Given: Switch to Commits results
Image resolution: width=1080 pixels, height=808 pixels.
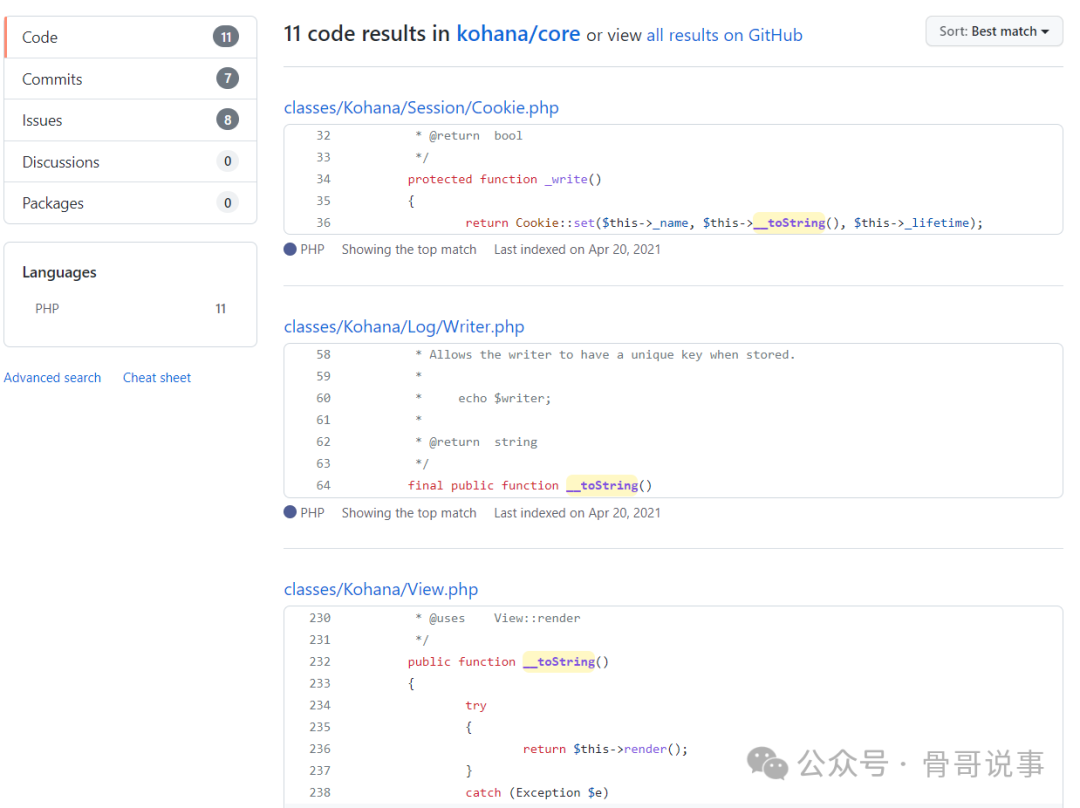Looking at the screenshot, I should (131, 79).
